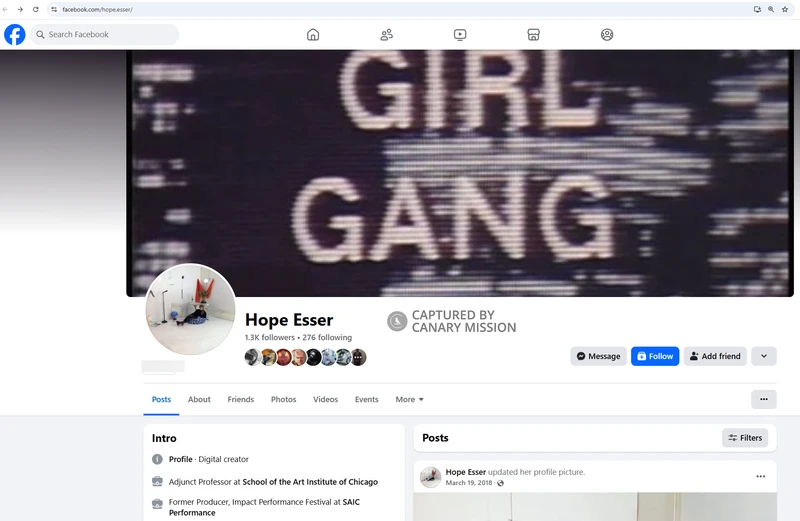Open the GIRL GANG cover photo
800x521 pixels.
tap(460, 173)
